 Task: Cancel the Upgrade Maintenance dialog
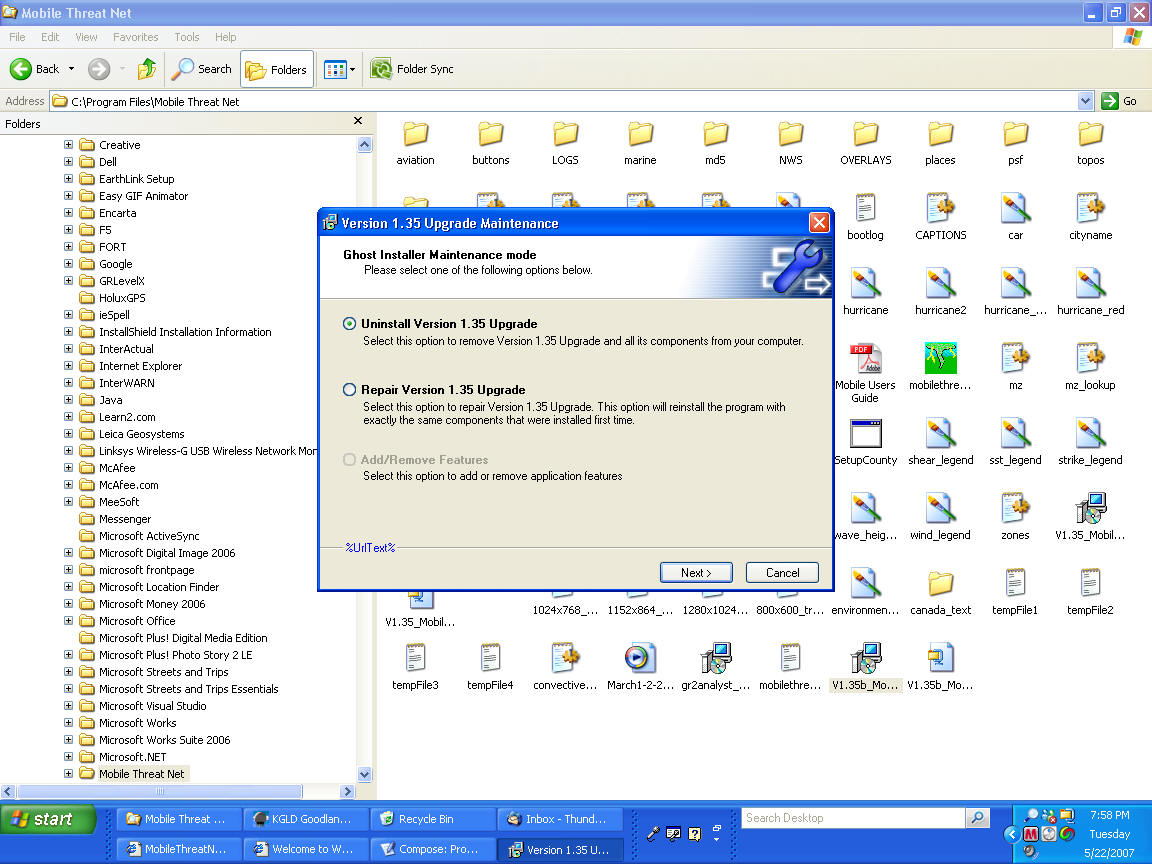coord(782,573)
